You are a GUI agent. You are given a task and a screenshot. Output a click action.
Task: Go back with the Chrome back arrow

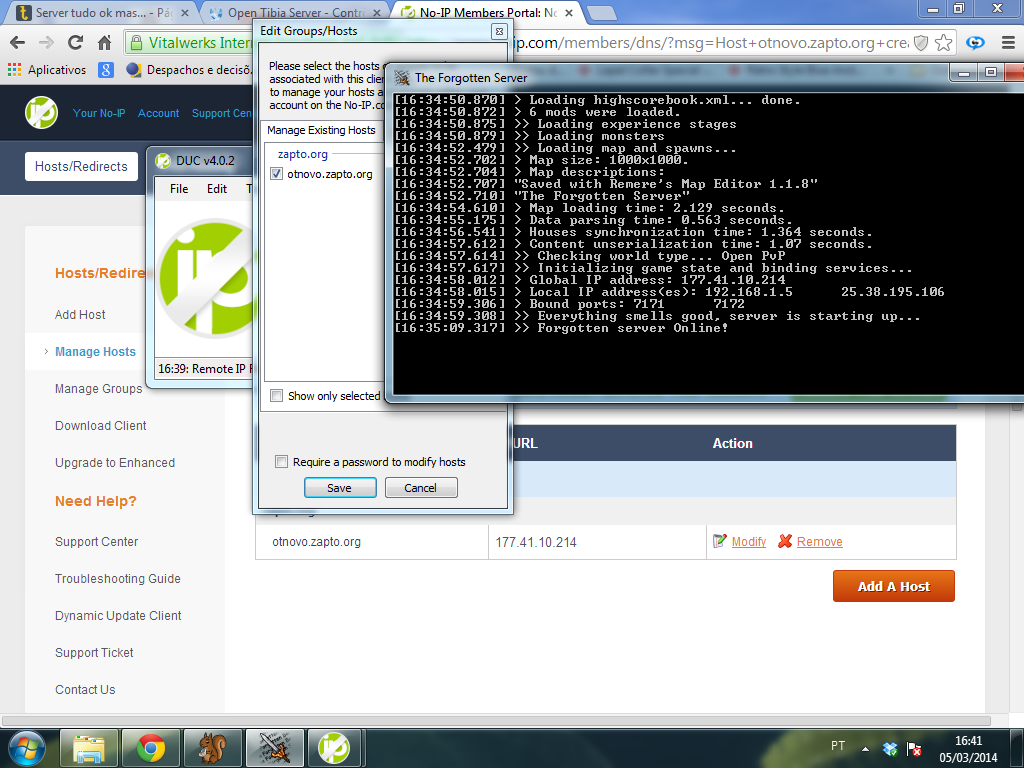point(17,43)
